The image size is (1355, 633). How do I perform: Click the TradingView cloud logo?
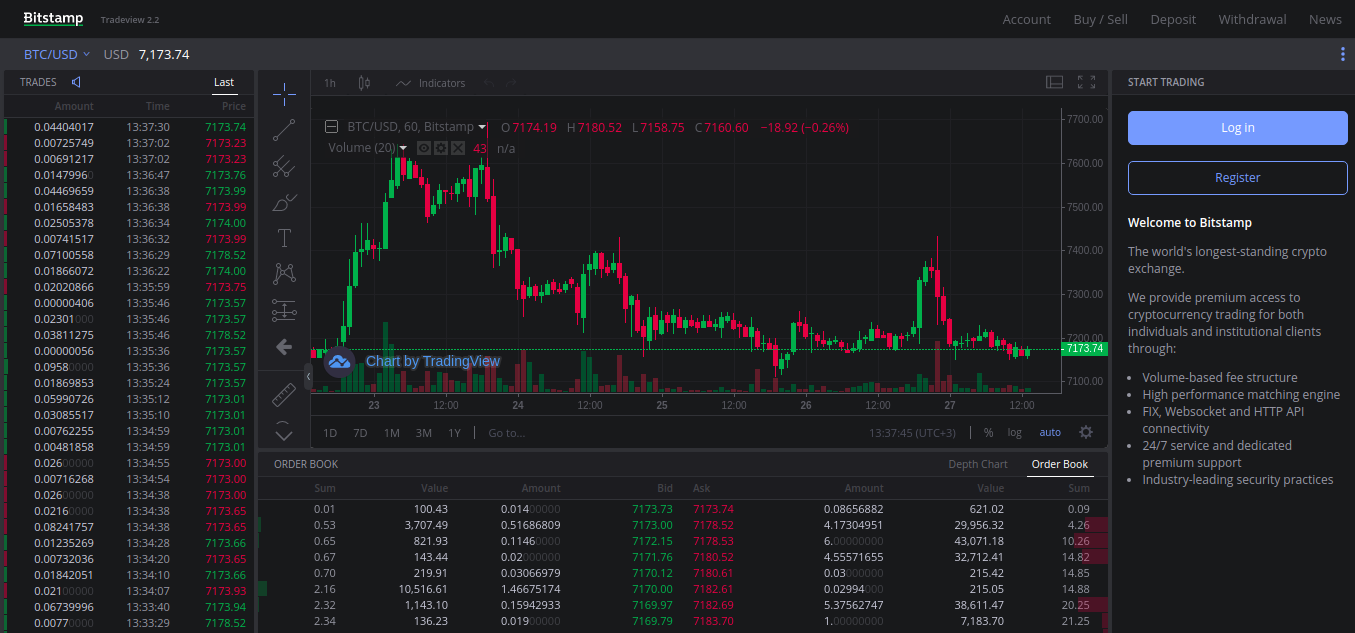pyautogui.click(x=339, y=361)
